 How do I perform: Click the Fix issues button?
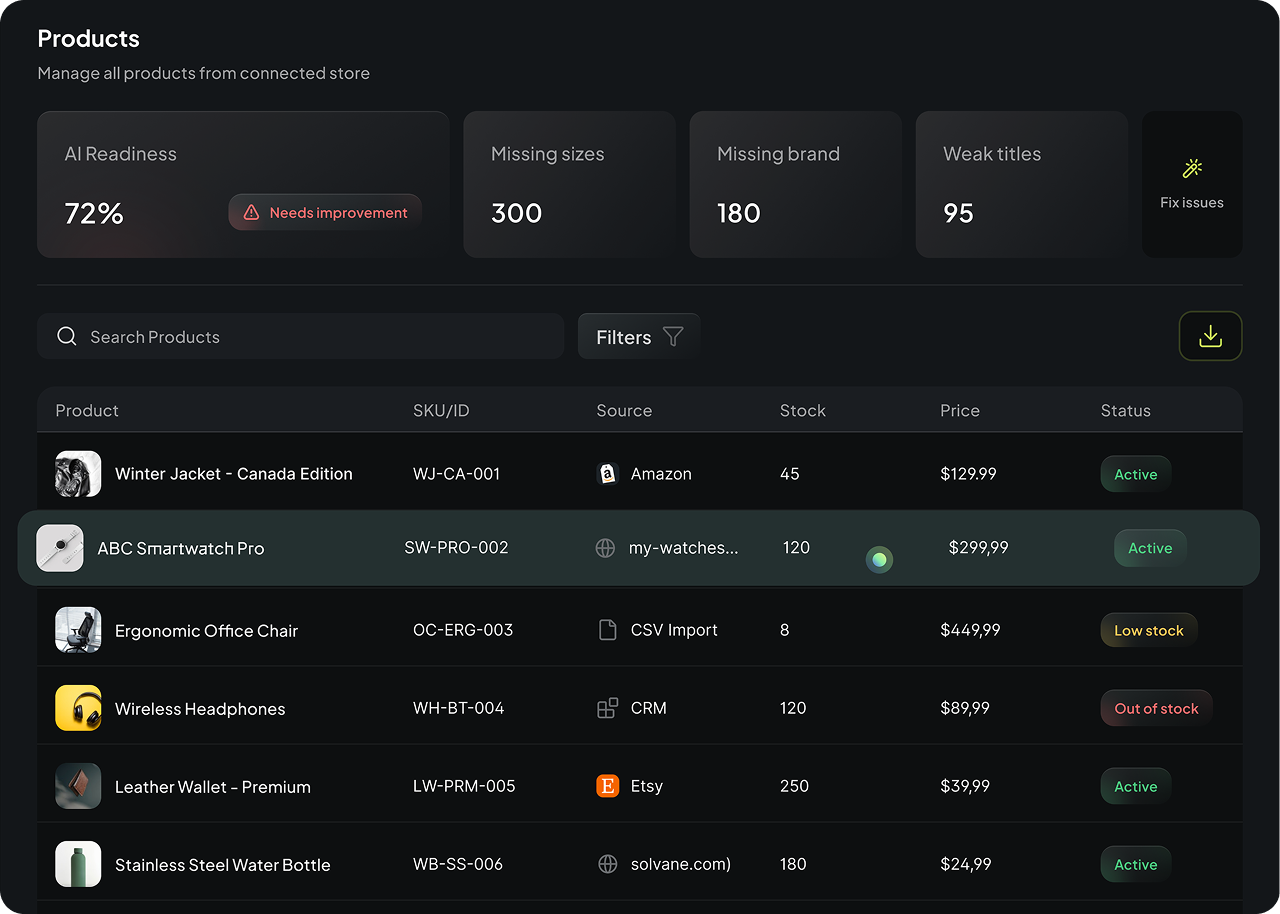click(x=1192, y=184)
